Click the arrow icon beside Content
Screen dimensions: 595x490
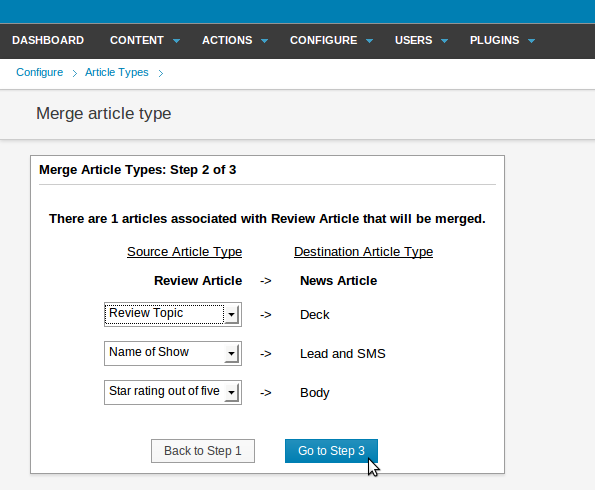(x=176, y=41)
